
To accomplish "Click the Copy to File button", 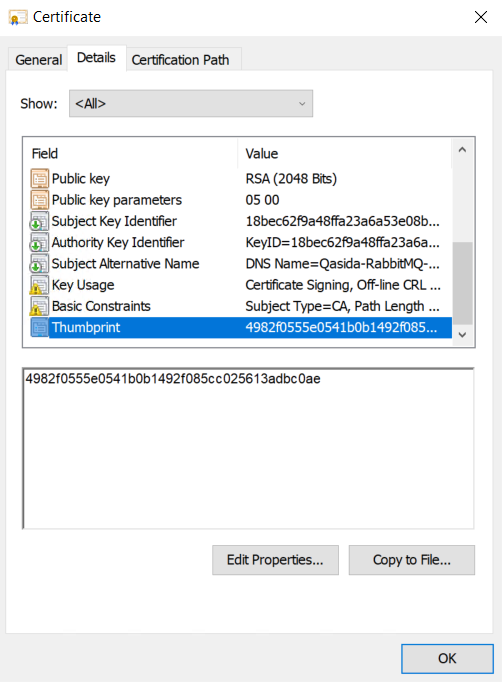I will pyautogui.click(x=412, y=560).
